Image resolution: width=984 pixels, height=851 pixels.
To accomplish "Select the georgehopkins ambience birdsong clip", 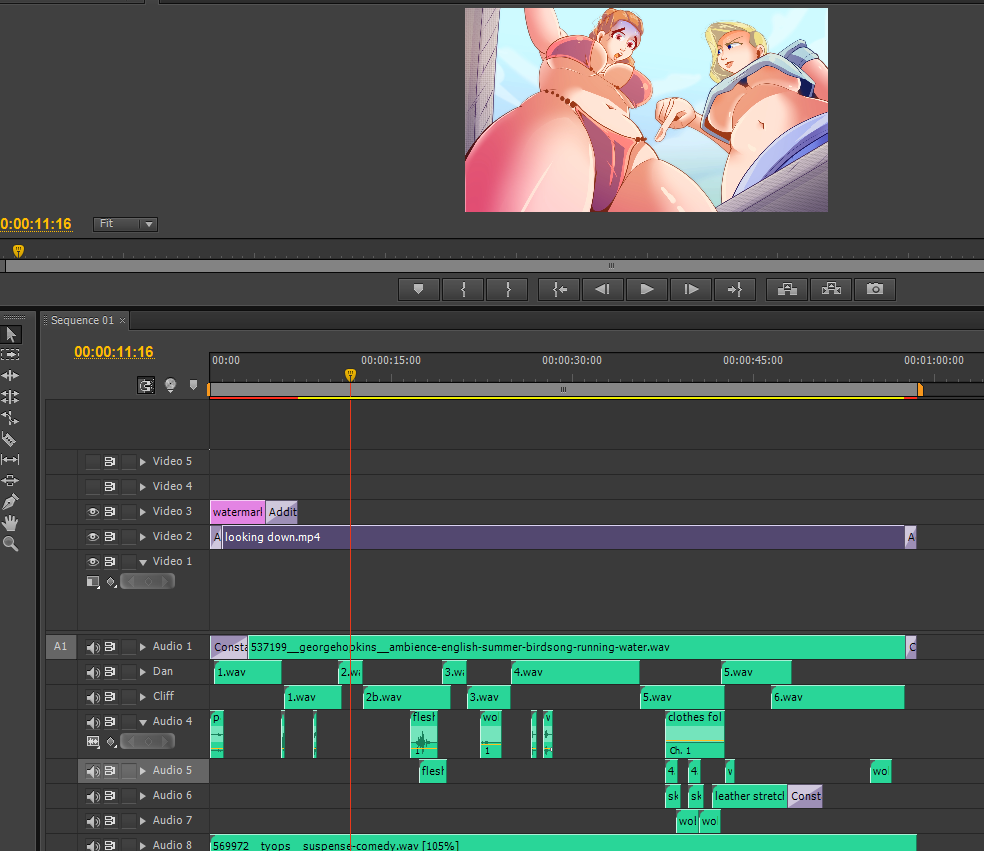I will click(x=577, y=647).
